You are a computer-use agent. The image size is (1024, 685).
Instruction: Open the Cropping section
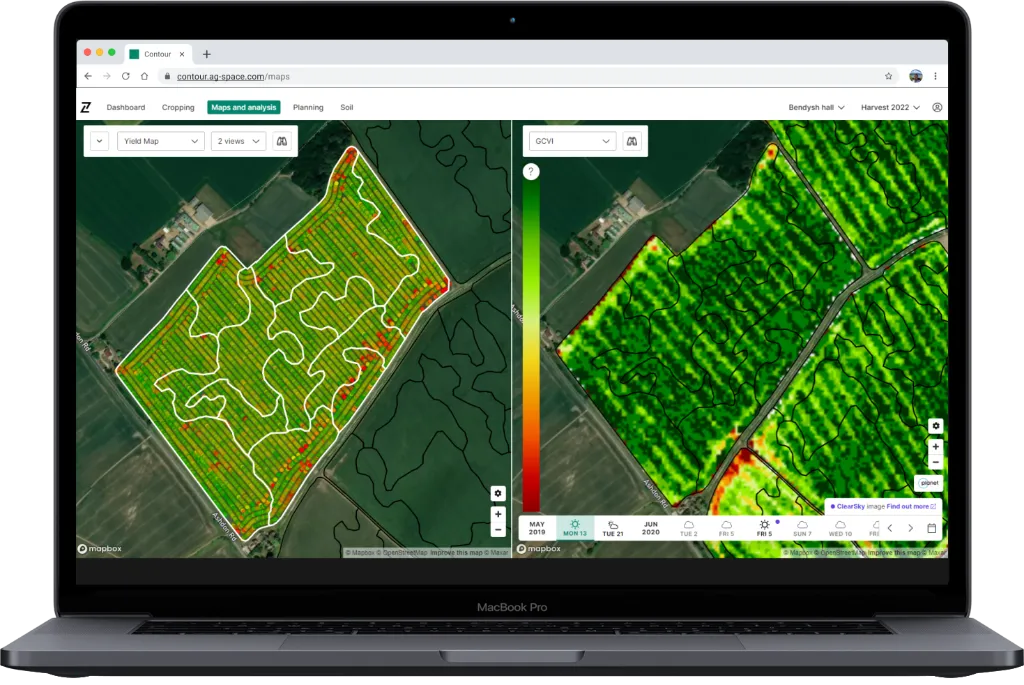(178, 107)
